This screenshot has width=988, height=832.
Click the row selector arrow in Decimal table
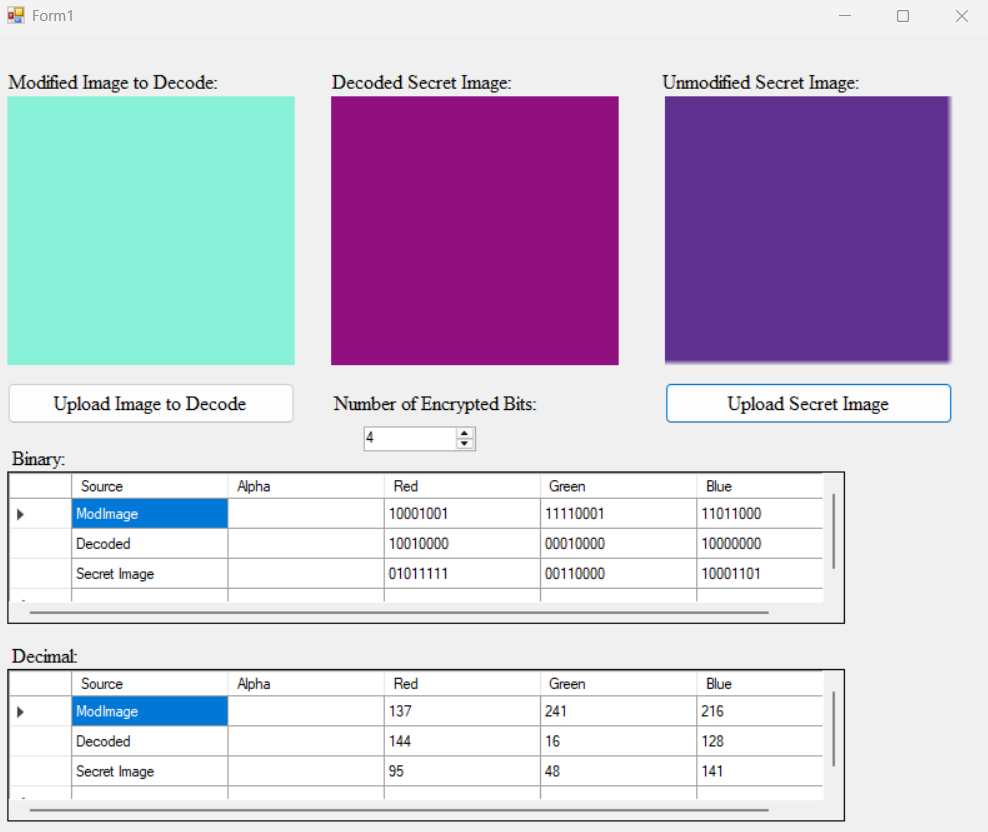21,712
